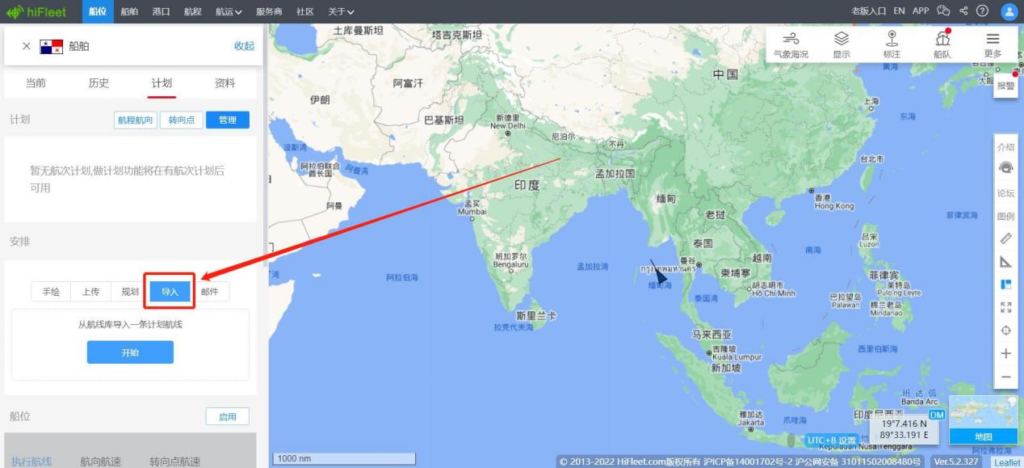Click the 地图 minimap thumbnail
Image resolution: width=1024 pixels, height=468 pixels.
point(983,420)
